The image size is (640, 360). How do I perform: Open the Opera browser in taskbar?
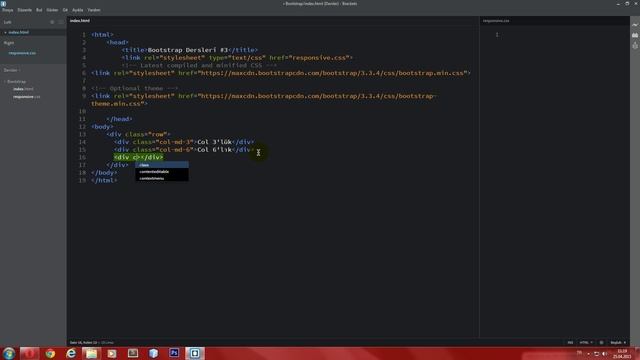pyautogui.click(x=29, y=353)
